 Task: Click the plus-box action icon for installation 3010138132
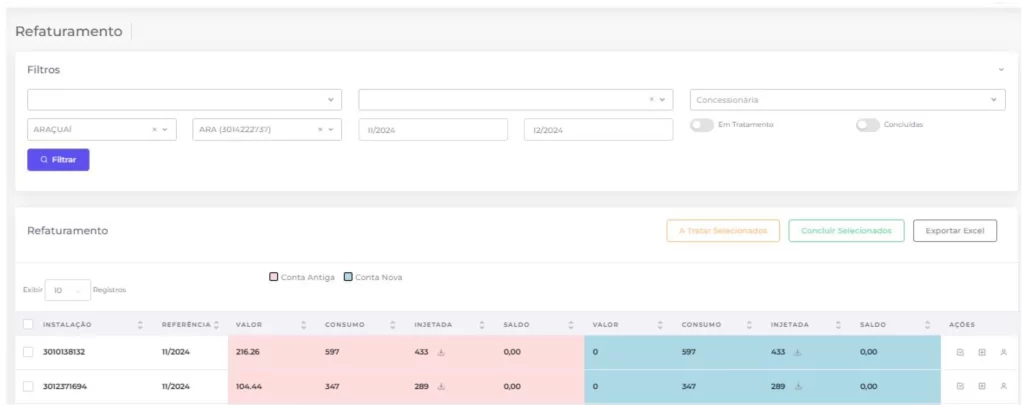(x=982, y=352)
